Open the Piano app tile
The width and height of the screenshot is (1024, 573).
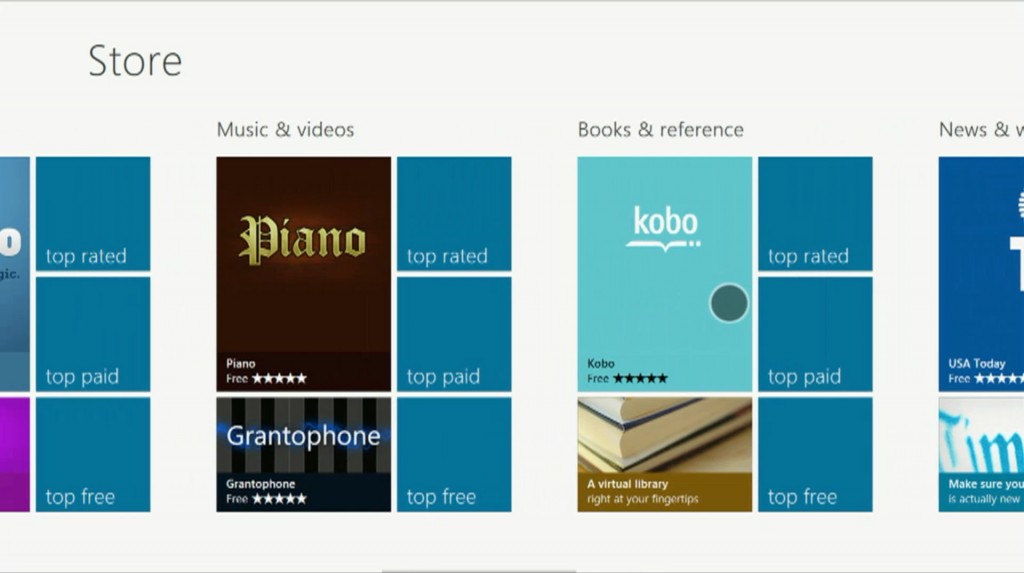tap(304, 274)
